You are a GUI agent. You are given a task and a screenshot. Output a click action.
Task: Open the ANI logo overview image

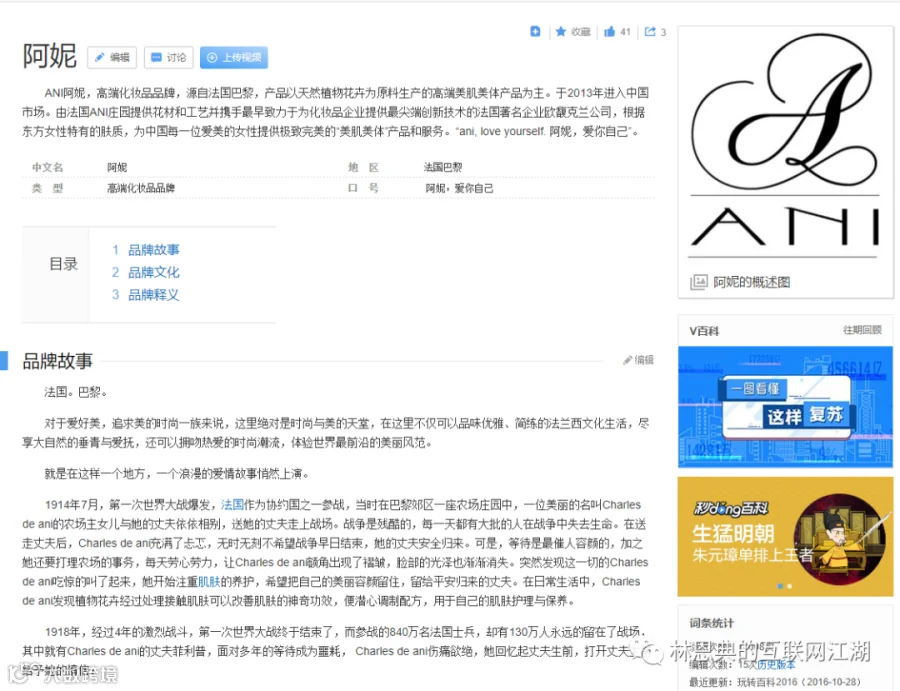point(785,146)
